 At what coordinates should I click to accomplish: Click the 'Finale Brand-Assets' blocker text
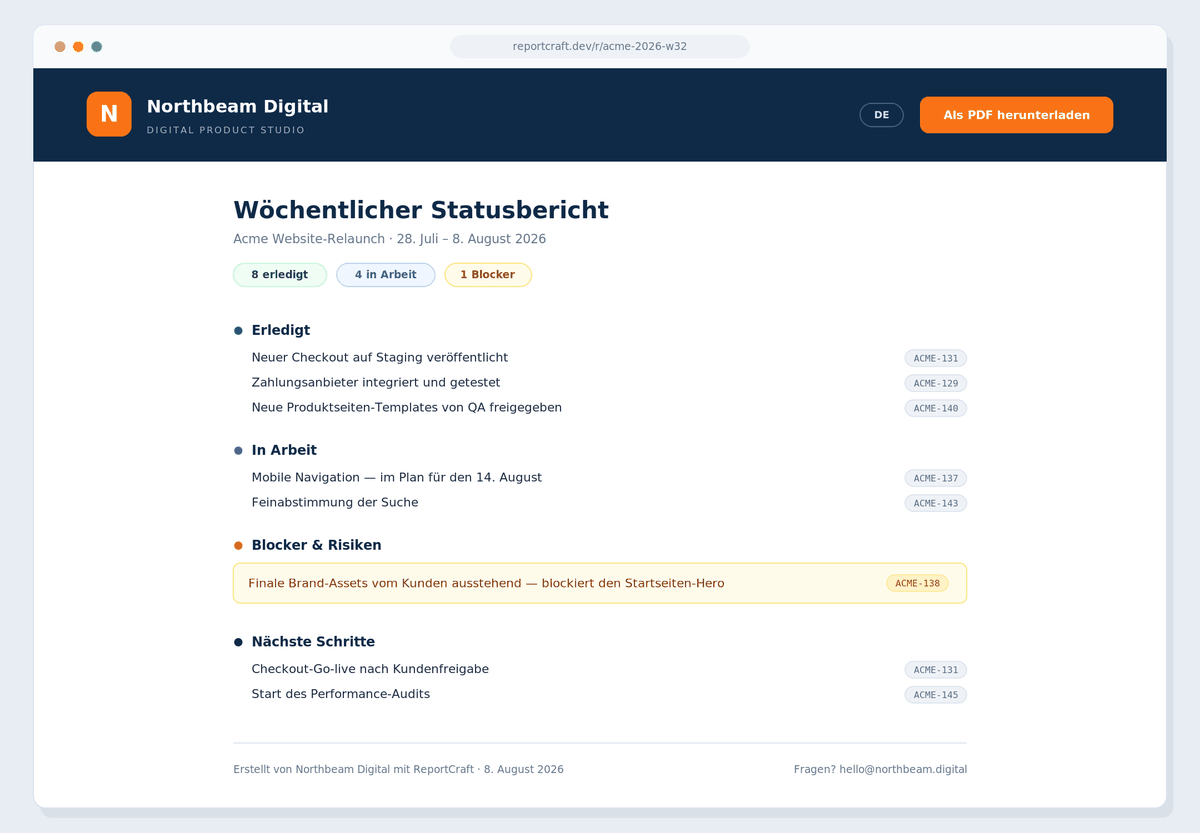coord(486,583)
